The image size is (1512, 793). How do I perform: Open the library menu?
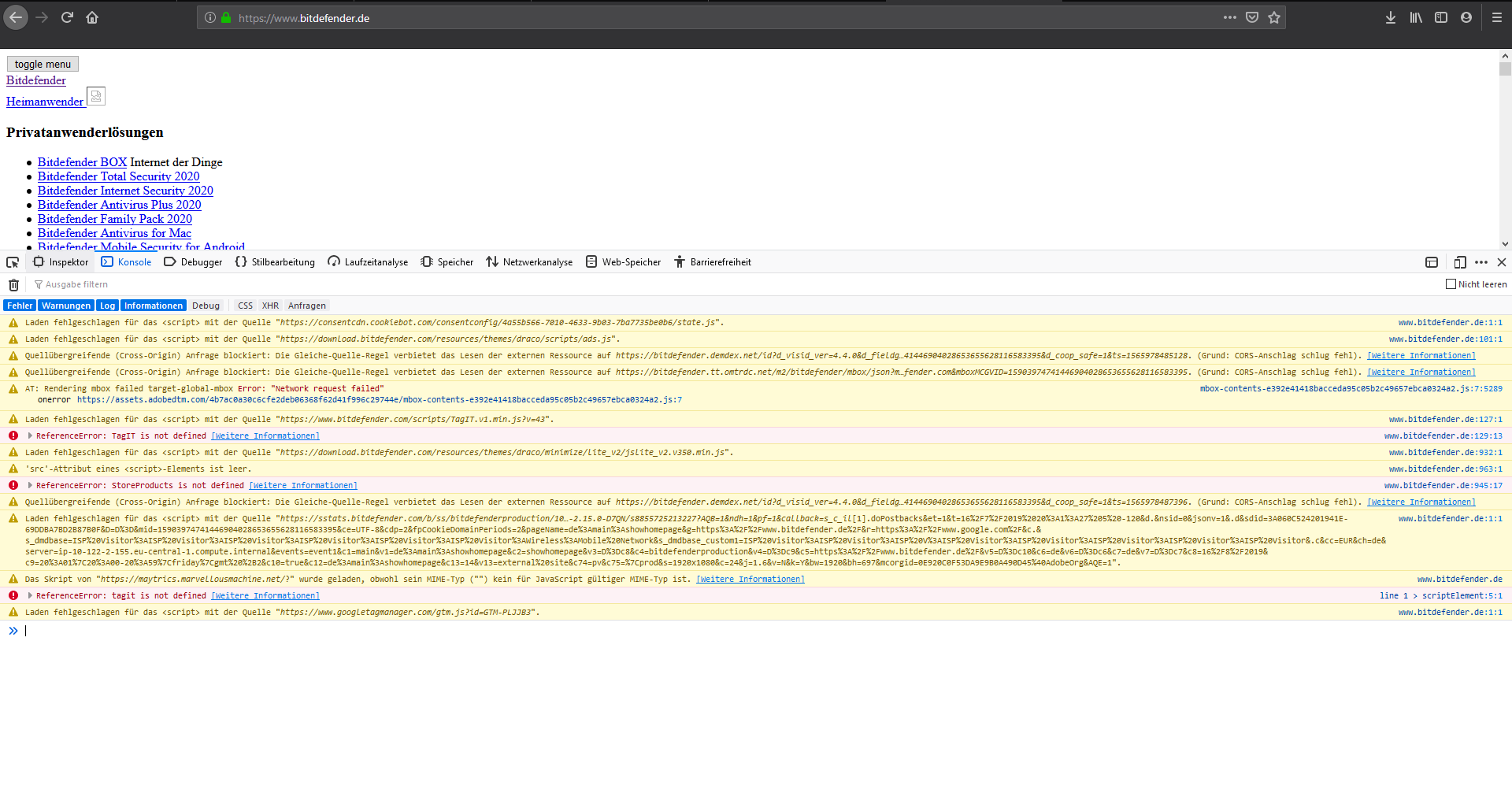[x=1416, y=17]
